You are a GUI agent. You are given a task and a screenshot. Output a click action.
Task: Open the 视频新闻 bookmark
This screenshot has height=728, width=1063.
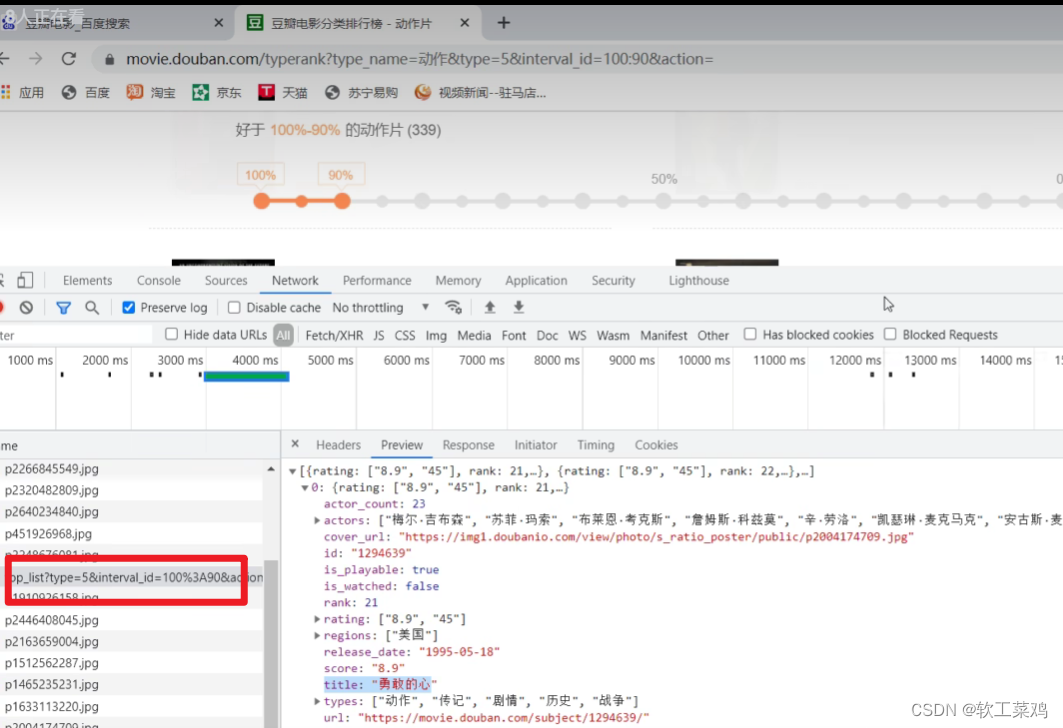click(480, 92)
